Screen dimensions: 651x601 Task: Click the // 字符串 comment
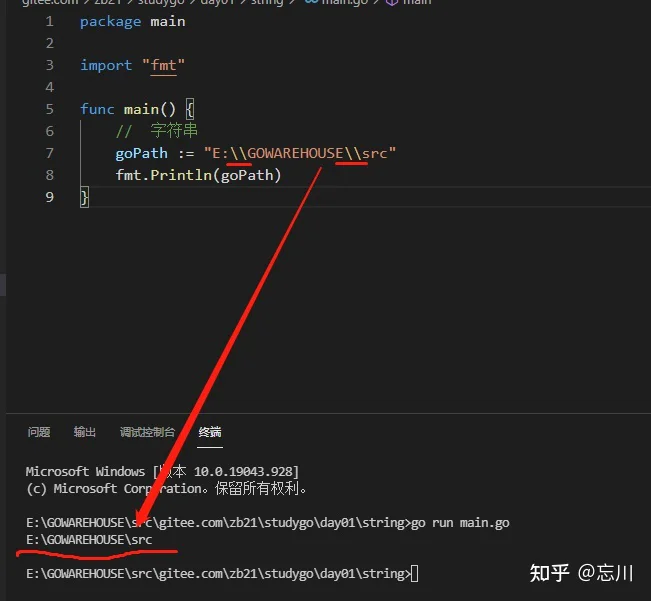coord(157,131)
